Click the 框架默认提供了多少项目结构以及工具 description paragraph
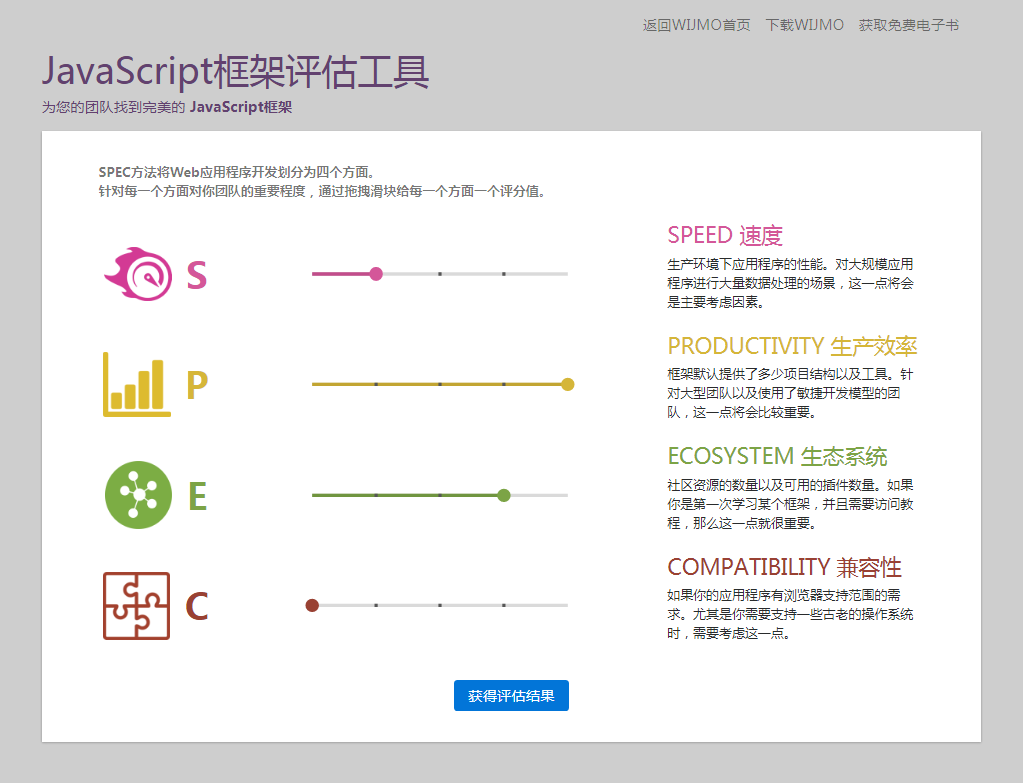The height and width of the screenshot is (783, 1023). pyautogui.click(x=790, y=393)
